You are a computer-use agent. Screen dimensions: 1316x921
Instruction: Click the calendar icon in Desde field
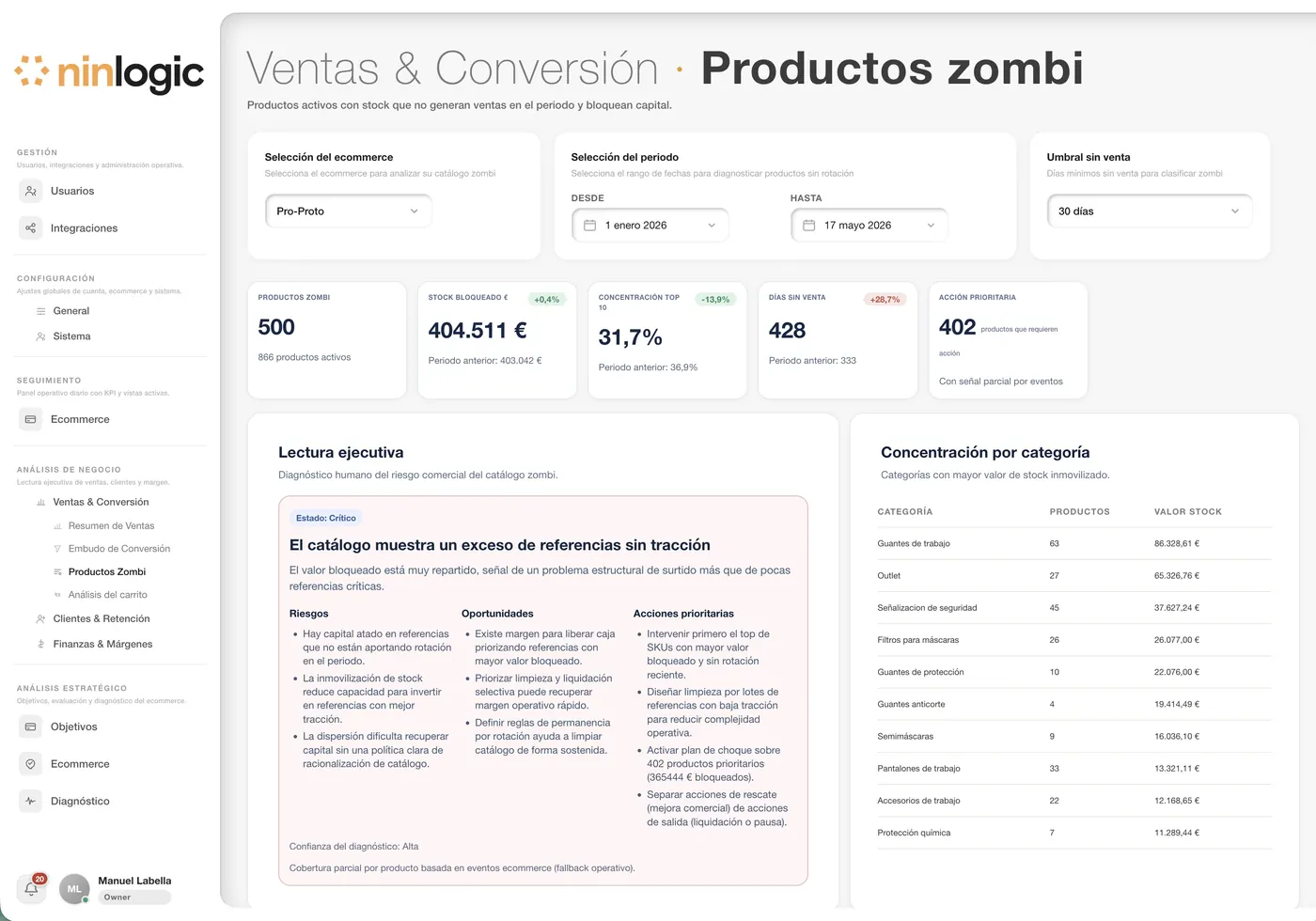pos(590,226)
